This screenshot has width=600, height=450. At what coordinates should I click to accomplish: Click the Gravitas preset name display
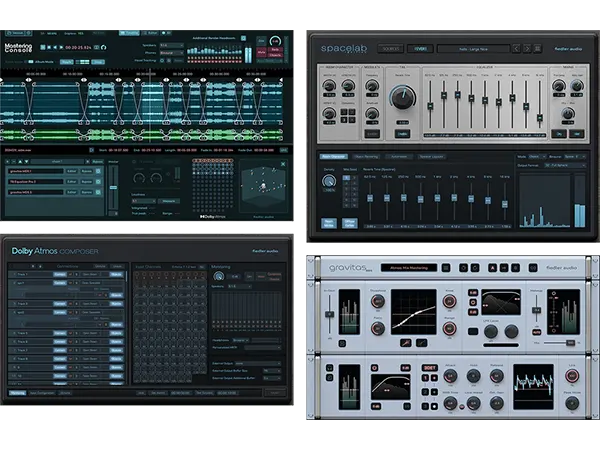coord(409,267)
